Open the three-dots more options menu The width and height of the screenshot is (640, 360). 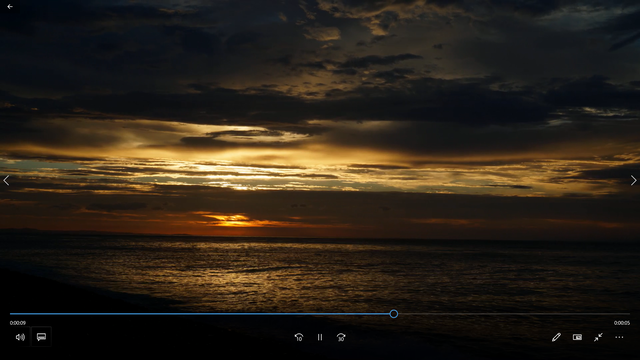(619, 337)
